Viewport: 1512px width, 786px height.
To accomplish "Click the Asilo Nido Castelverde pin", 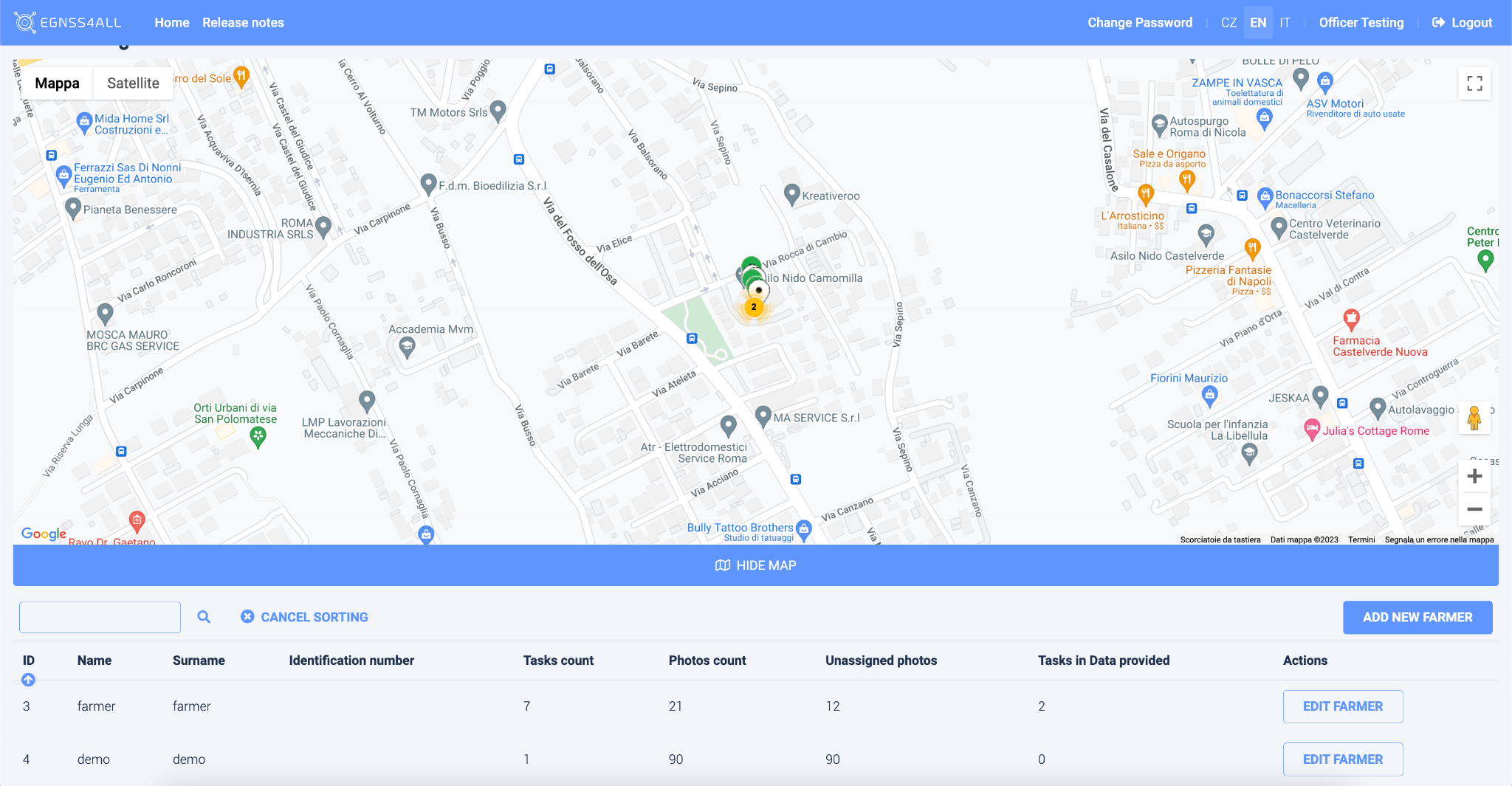I will (x=1206, y=235).
